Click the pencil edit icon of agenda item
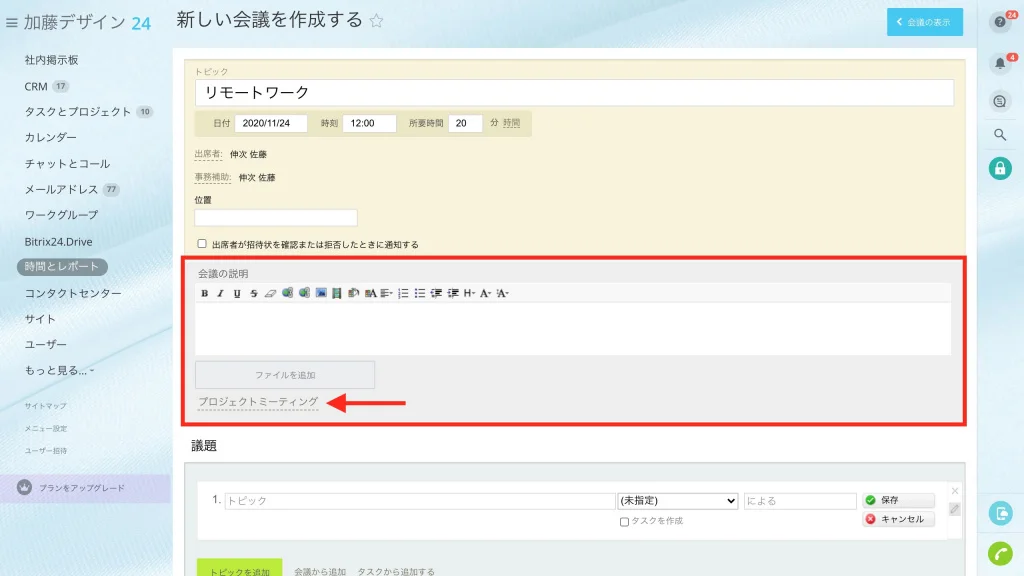Viewport: 1024px width, 576px height. pos(955,509)
